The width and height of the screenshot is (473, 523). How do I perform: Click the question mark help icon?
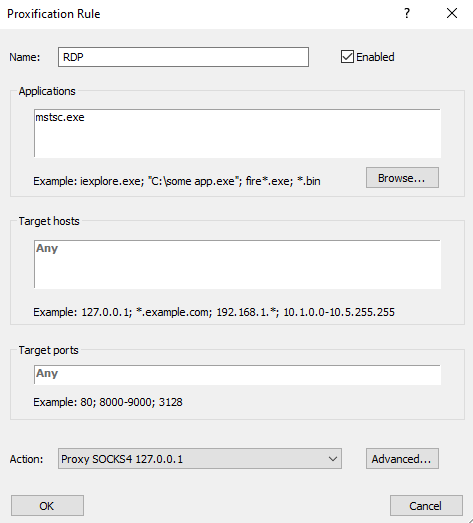(407, 13)
